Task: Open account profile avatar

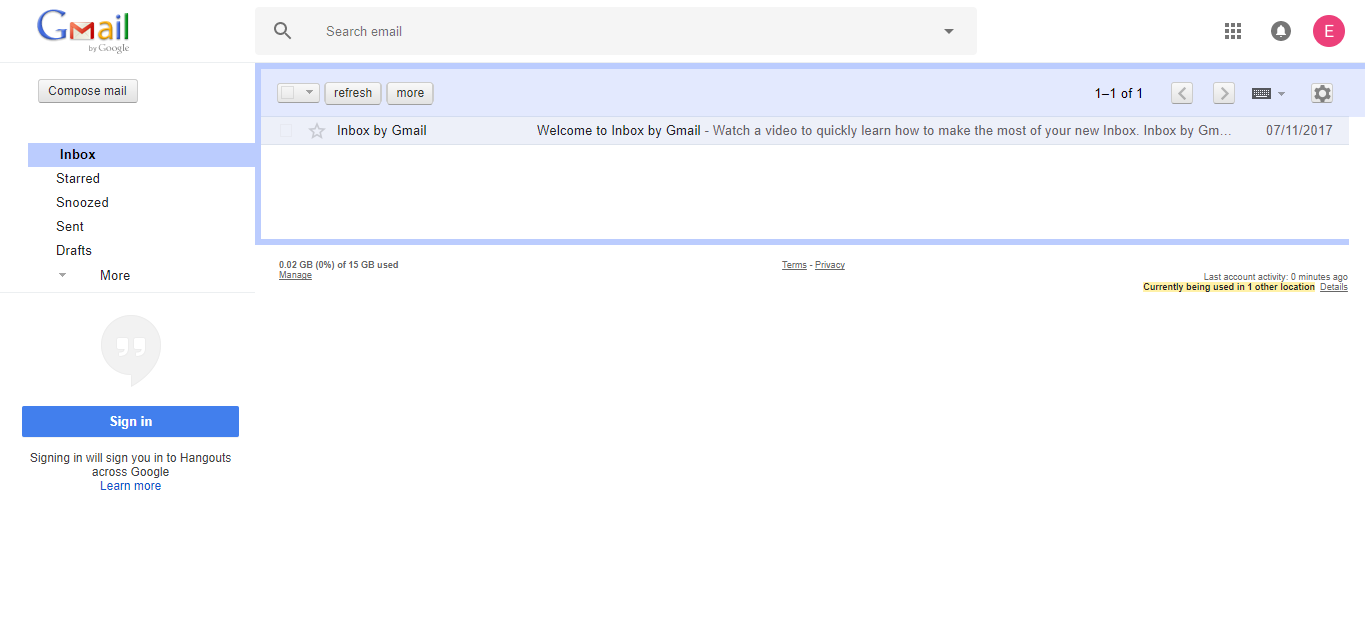Action: pos(1328,30)
